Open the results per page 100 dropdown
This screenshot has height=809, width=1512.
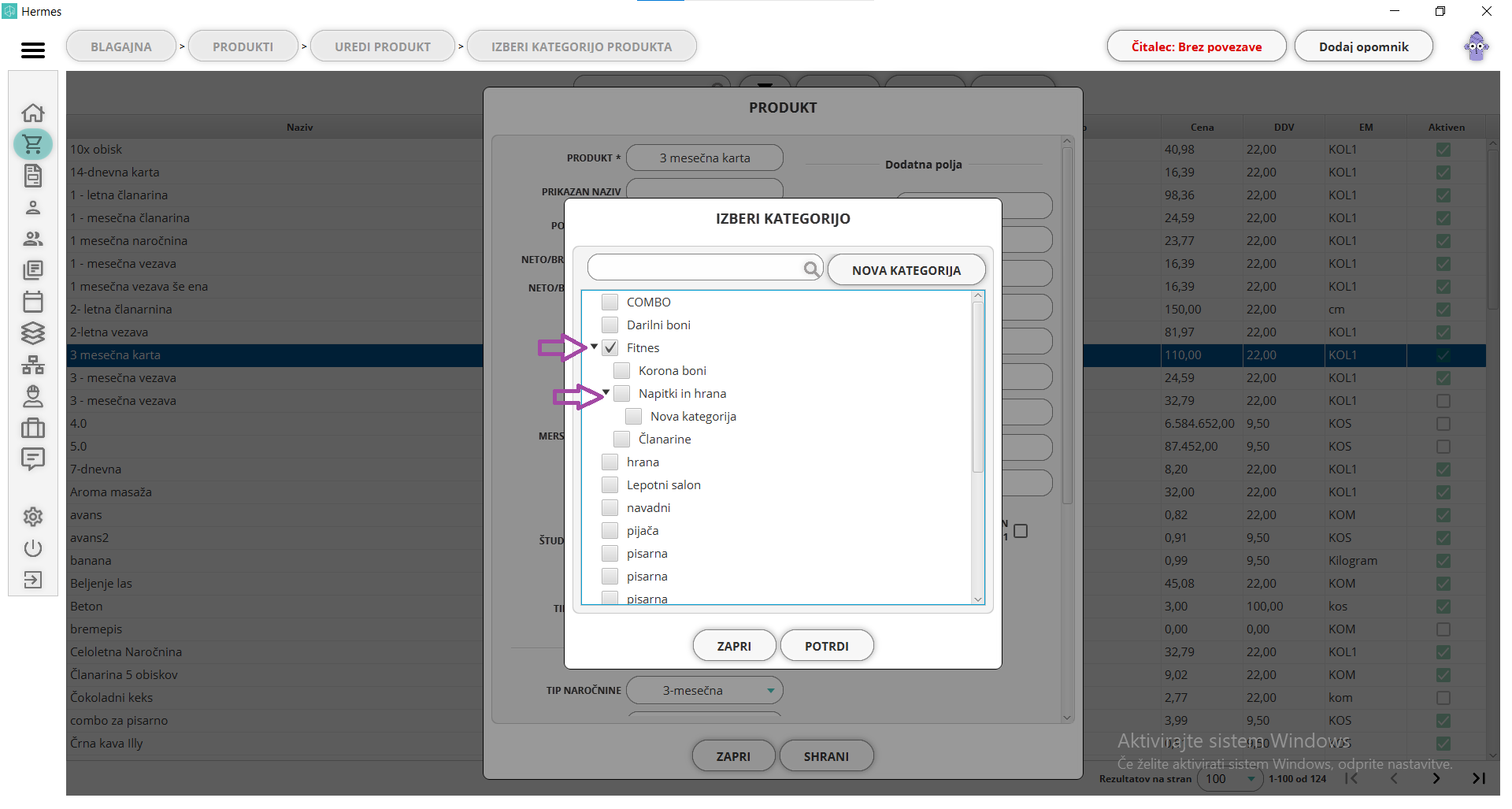click(x=1231, y=778)
